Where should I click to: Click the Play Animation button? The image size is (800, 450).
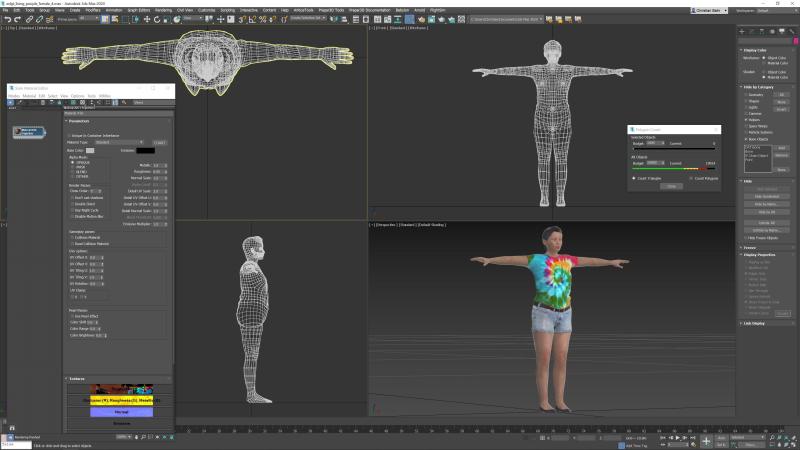click(678, 438)
